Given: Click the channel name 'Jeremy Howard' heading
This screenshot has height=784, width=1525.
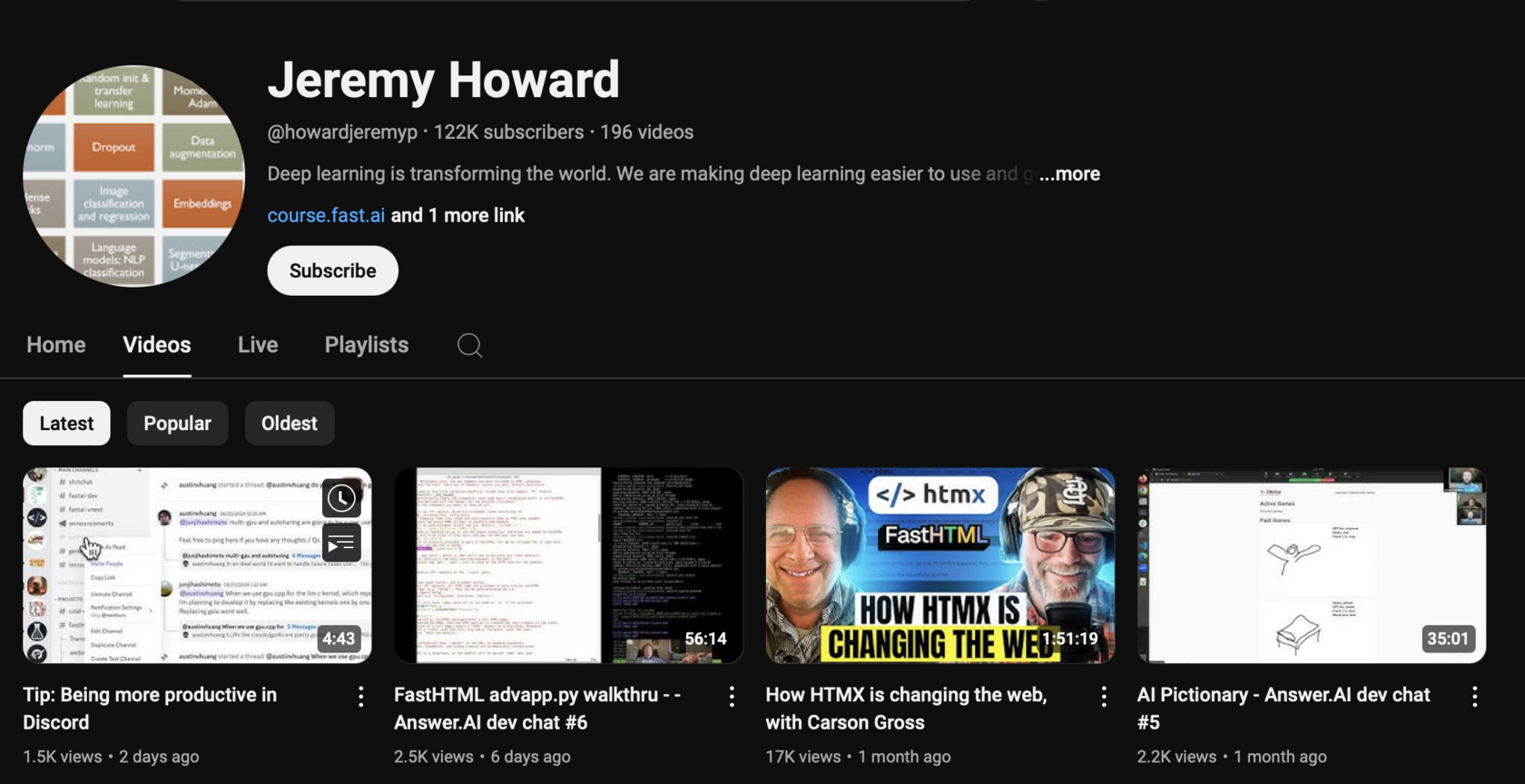Looking at the screenshot, I should point(443,80).
